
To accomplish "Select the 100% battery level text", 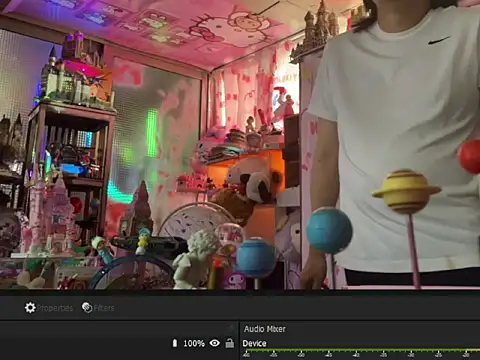I will point(194,343).
